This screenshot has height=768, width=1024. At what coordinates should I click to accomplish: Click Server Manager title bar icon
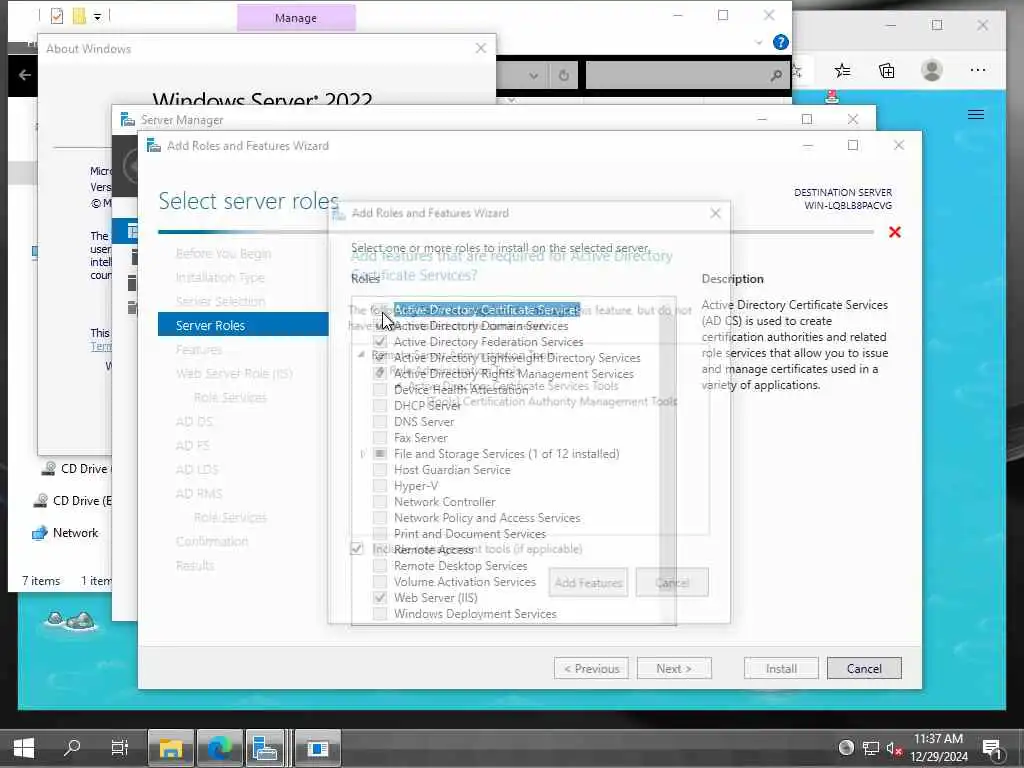127,120
